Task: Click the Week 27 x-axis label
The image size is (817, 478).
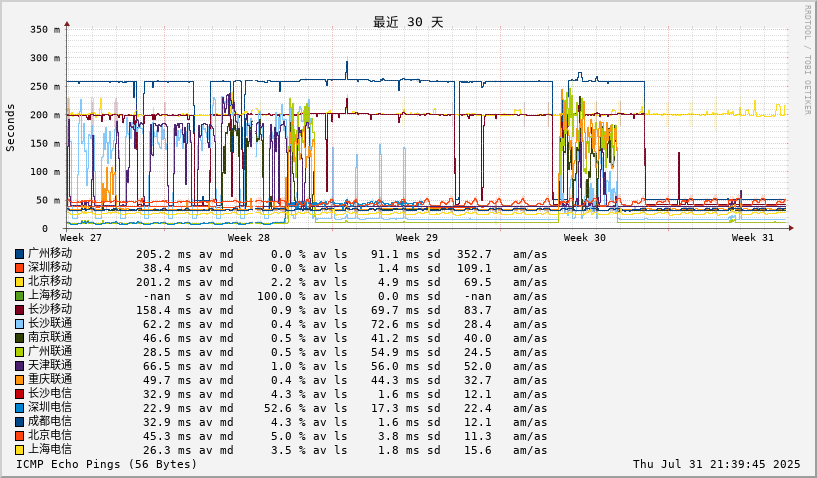Action: pos(81,238)
